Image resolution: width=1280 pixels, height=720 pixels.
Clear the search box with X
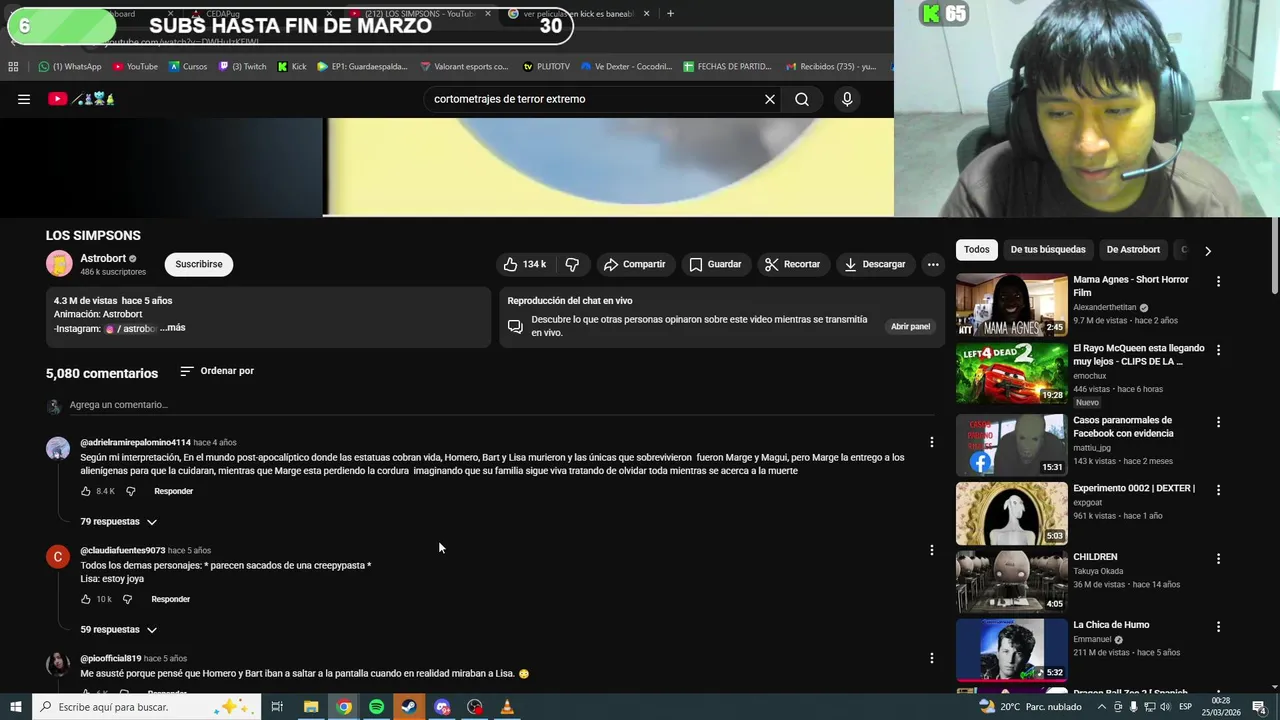(x=770, y=99)
